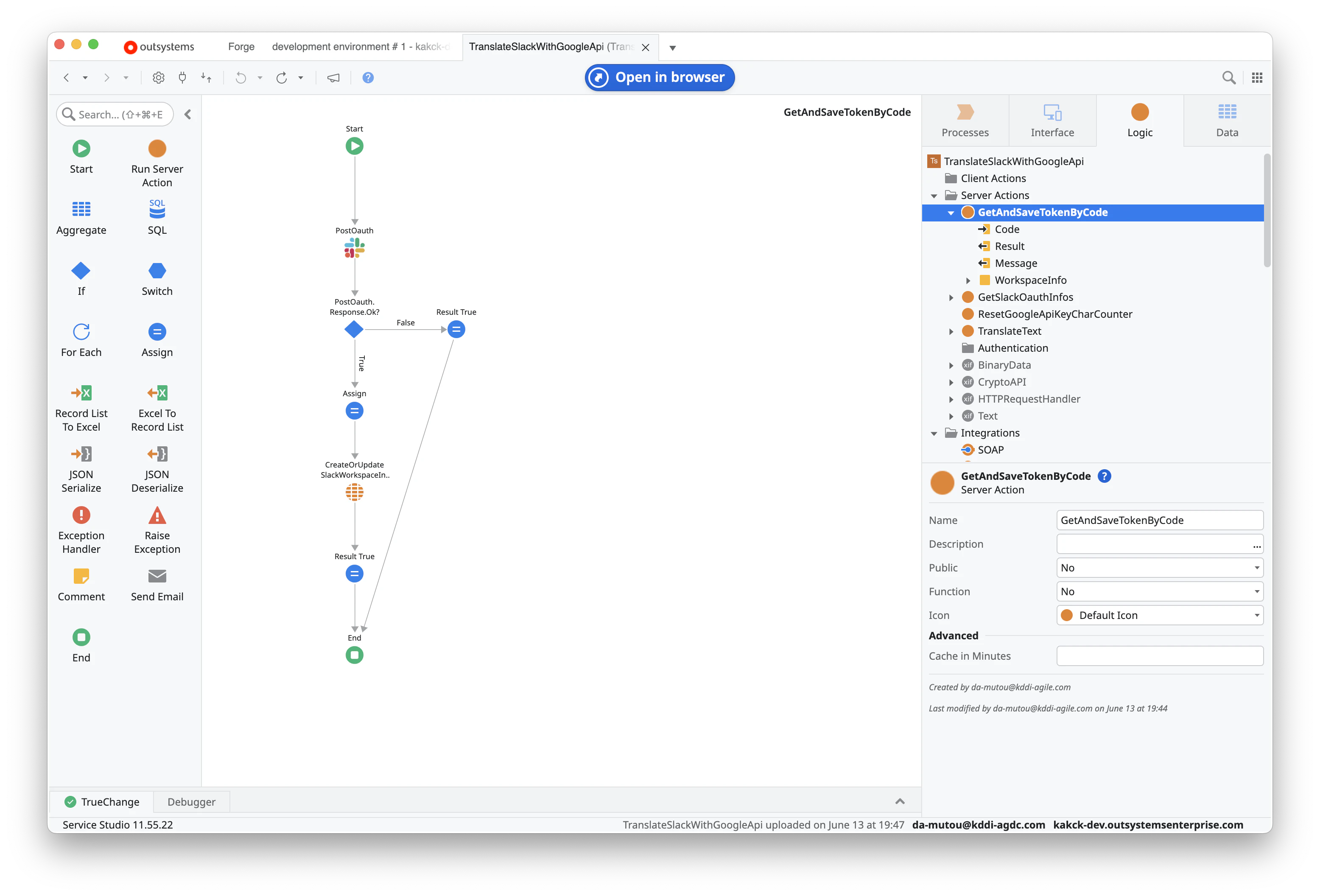Select the Switch hexagon tool
This screenshot has width=1320, height=896.
click(x=157, y=278)
